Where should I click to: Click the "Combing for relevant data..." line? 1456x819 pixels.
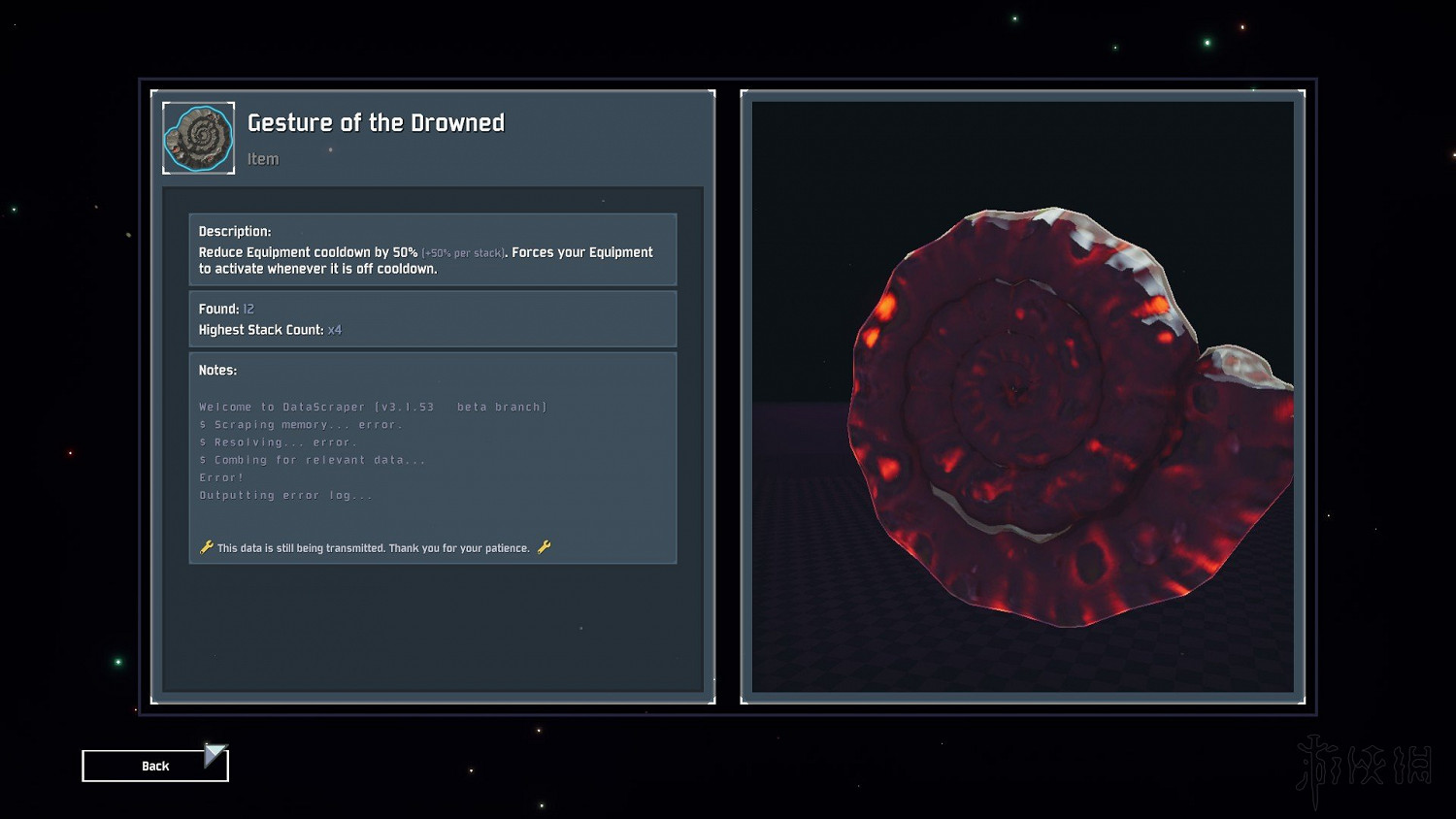click(x=313, y=460)
